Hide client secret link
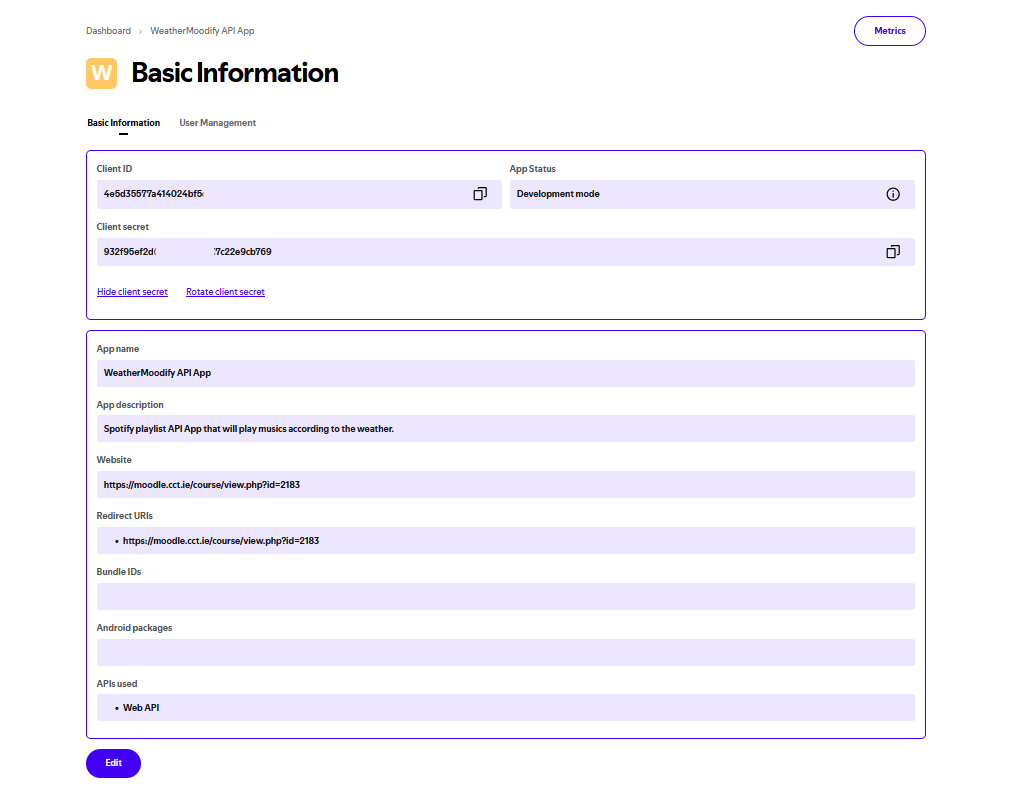Image resolution: width=1025 pixels, height=794 pixels. [x=132, y=292]
